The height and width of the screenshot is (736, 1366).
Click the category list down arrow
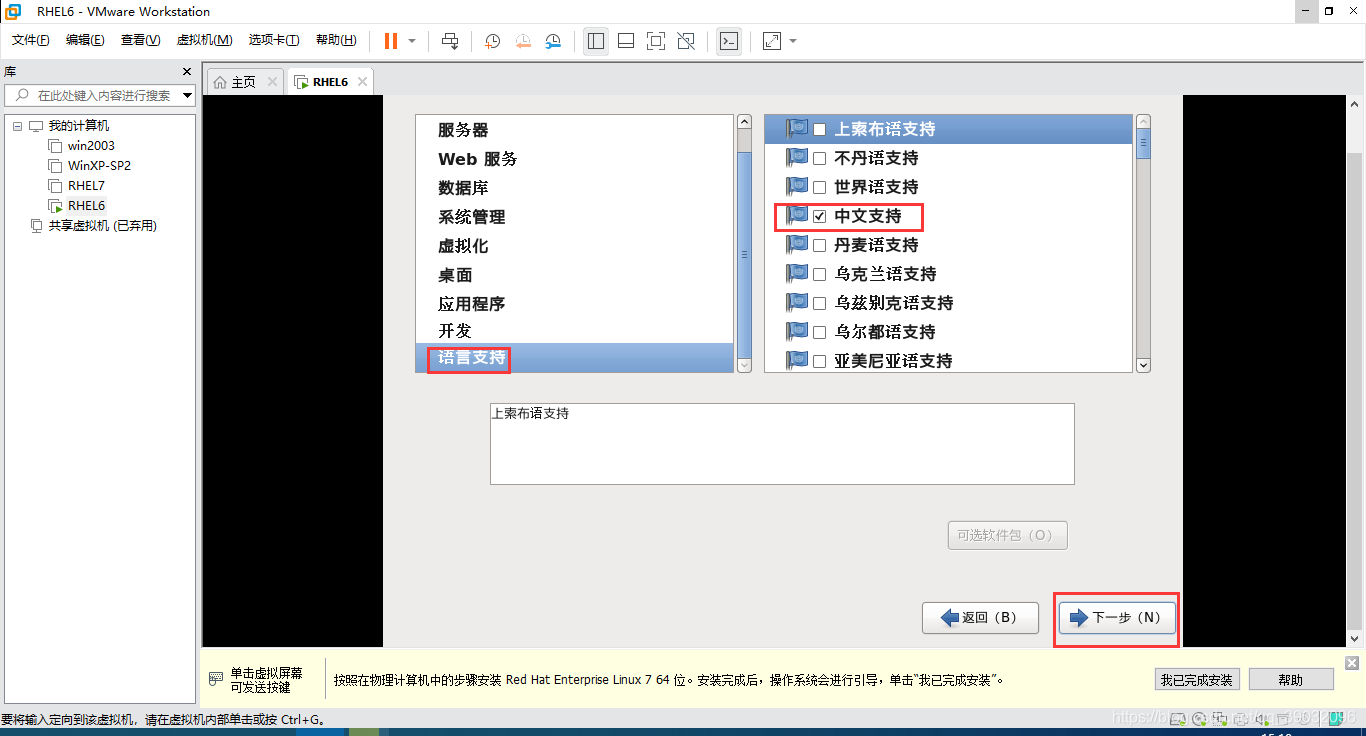click(744, 366)
